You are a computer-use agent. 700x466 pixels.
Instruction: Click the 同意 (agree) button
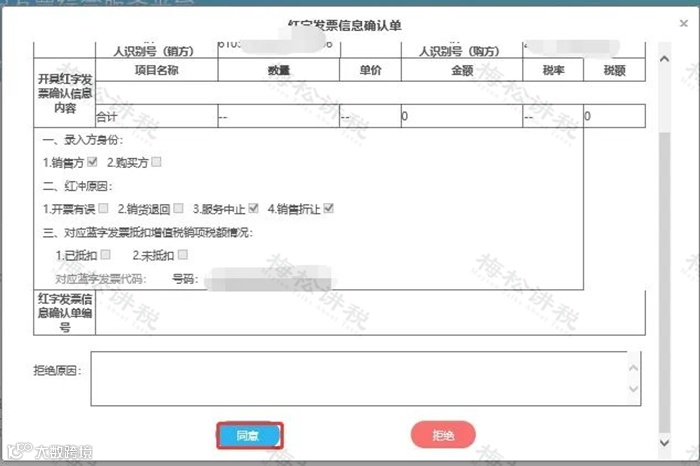(x=250, y=435)
